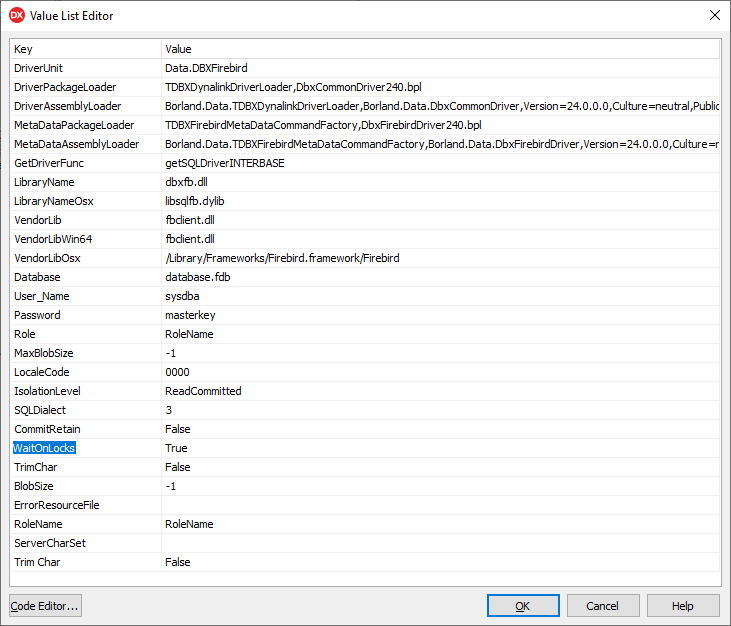Select the RoleName key cell
This screenshot has height=626, width=731.
click(x=86, y=524)
